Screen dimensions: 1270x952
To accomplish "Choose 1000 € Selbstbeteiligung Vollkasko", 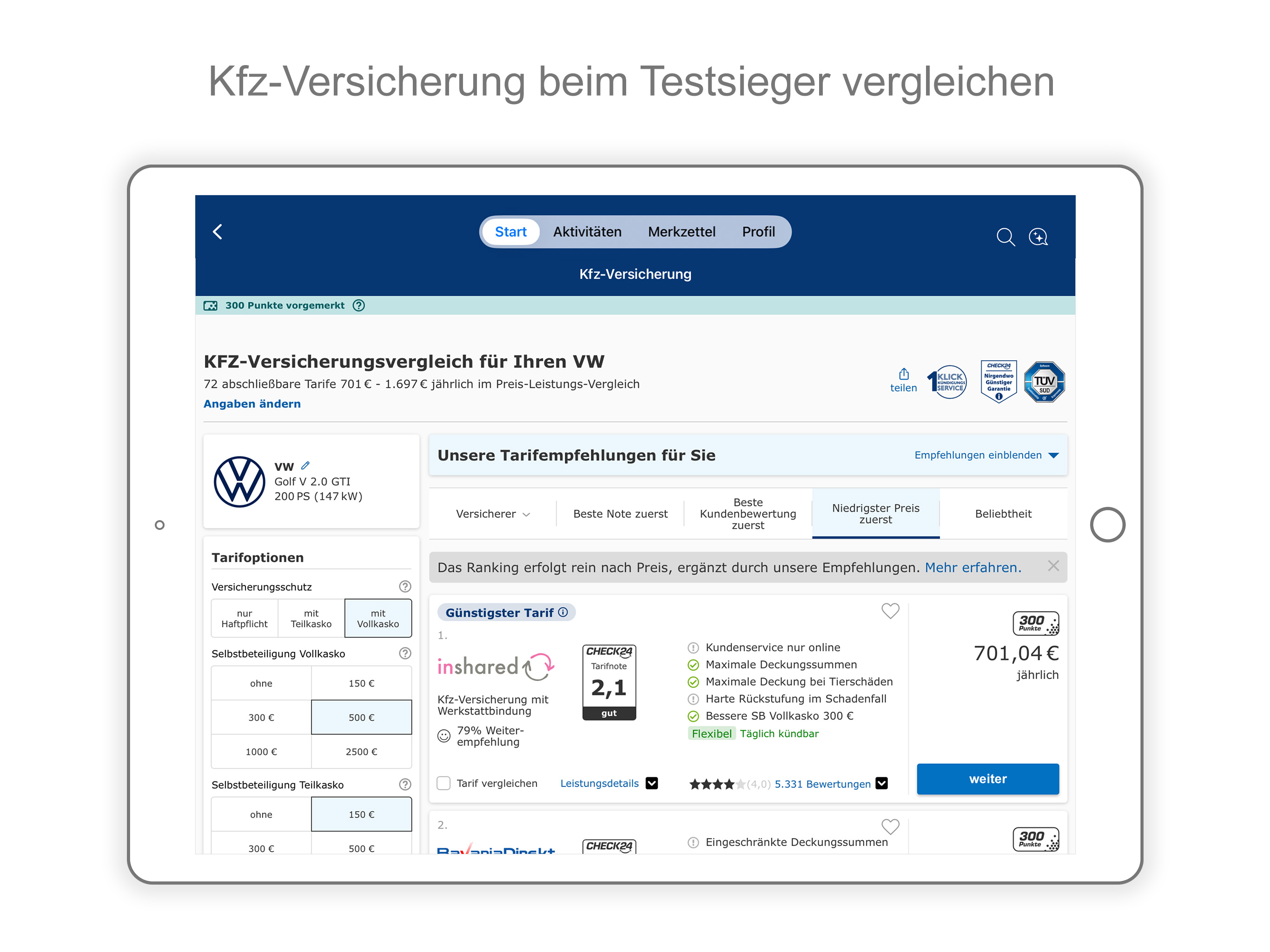I will 261,751.
